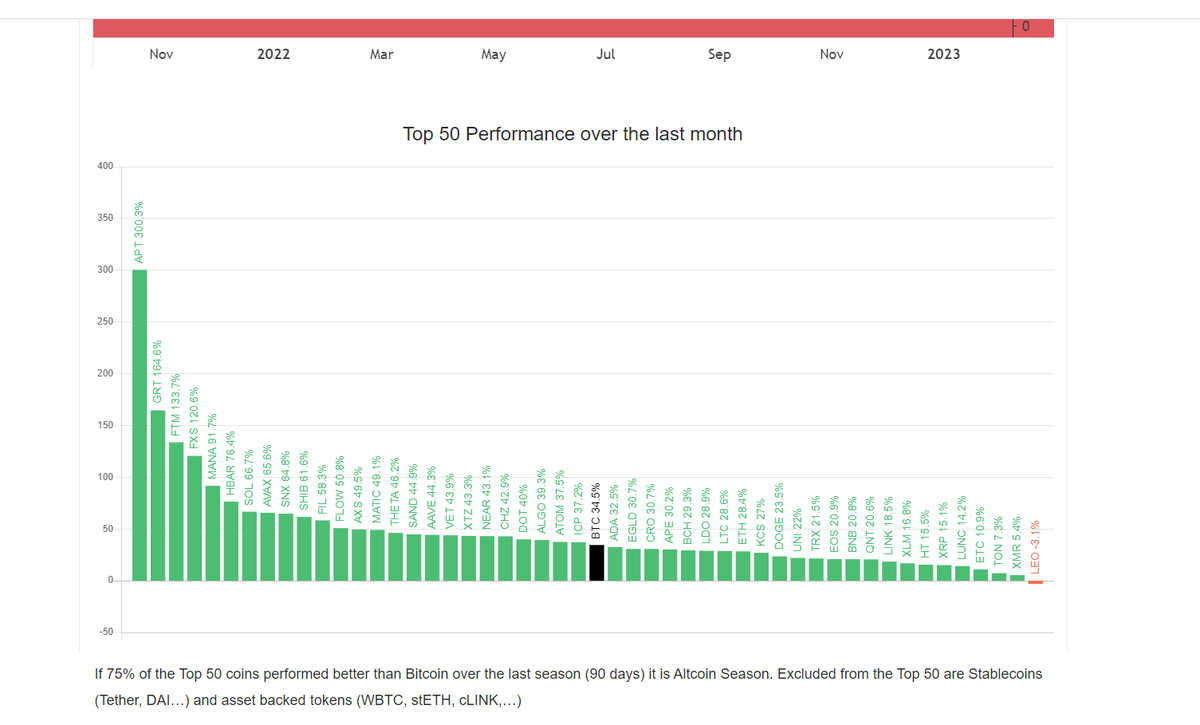The image size is (1200, 725).
Task: Click the TRX 21.5% label
Action: coord(815,524)
